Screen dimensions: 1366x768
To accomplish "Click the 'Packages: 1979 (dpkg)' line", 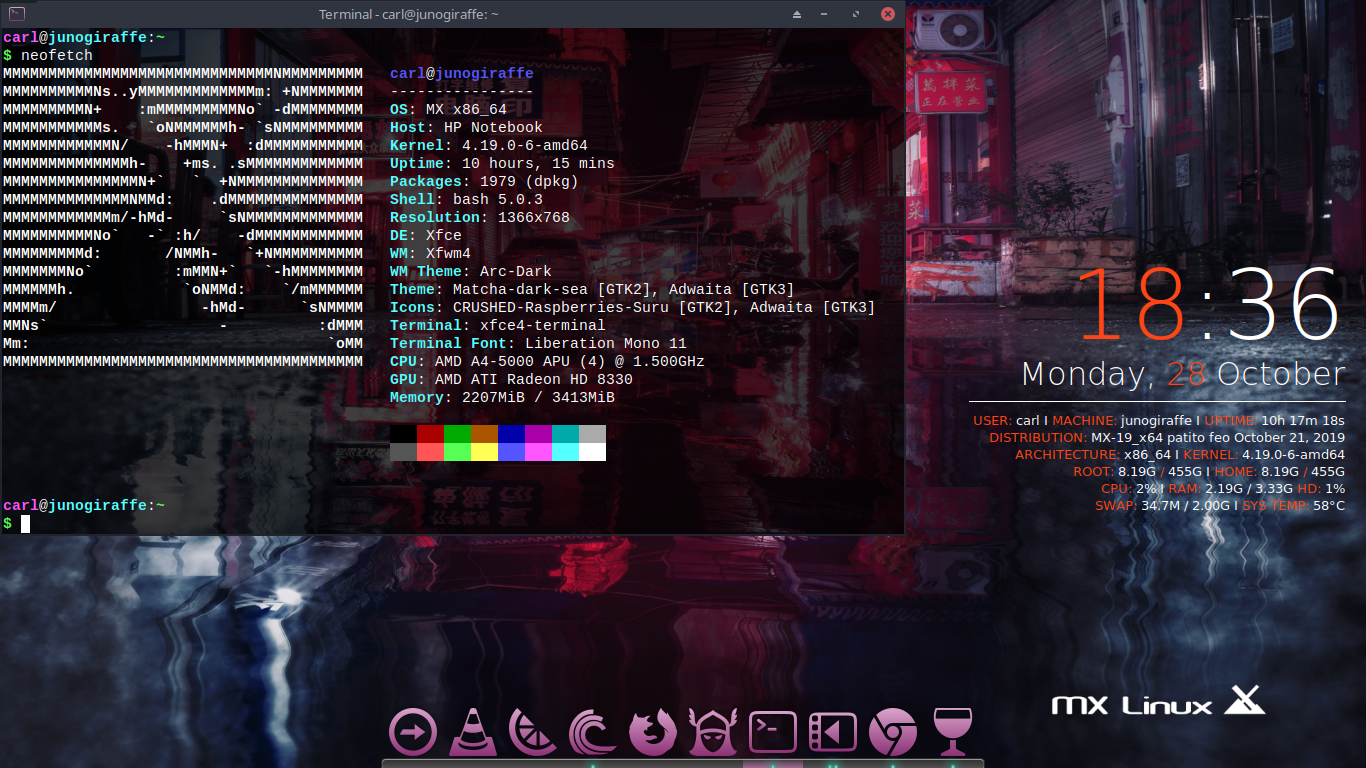I will tap(484, 182).
